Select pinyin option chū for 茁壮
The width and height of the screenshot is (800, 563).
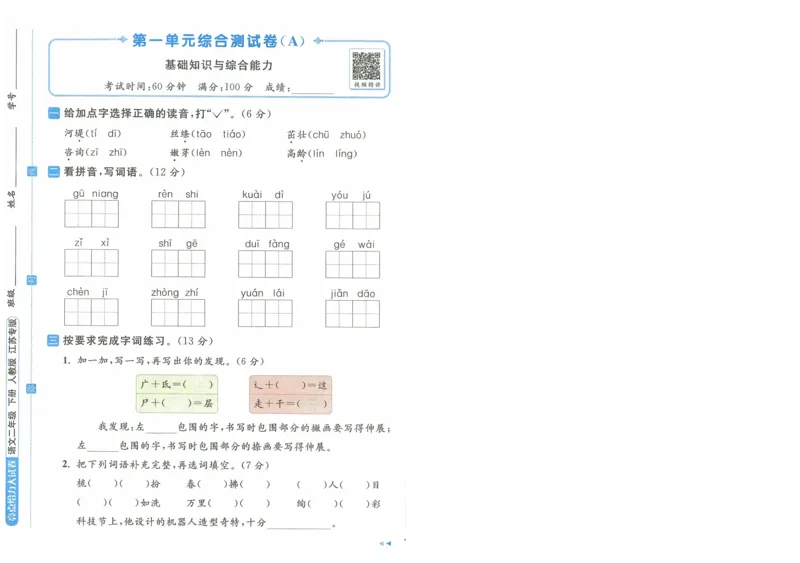320,135
